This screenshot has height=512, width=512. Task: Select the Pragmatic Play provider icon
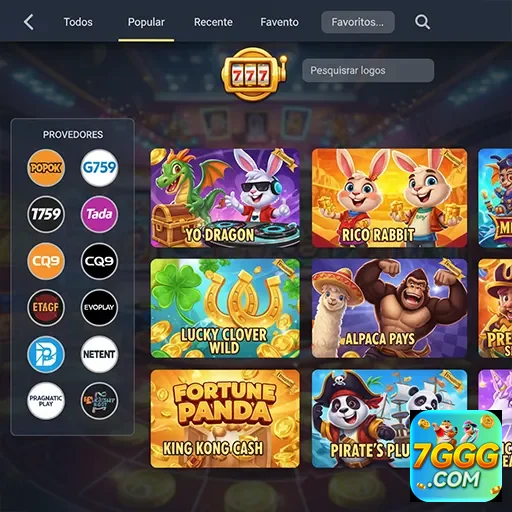pos(46,401)
